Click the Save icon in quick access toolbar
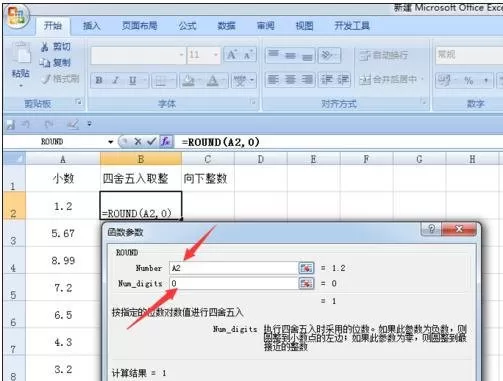Screen dimensions: 503x381 tap(10, 125)
